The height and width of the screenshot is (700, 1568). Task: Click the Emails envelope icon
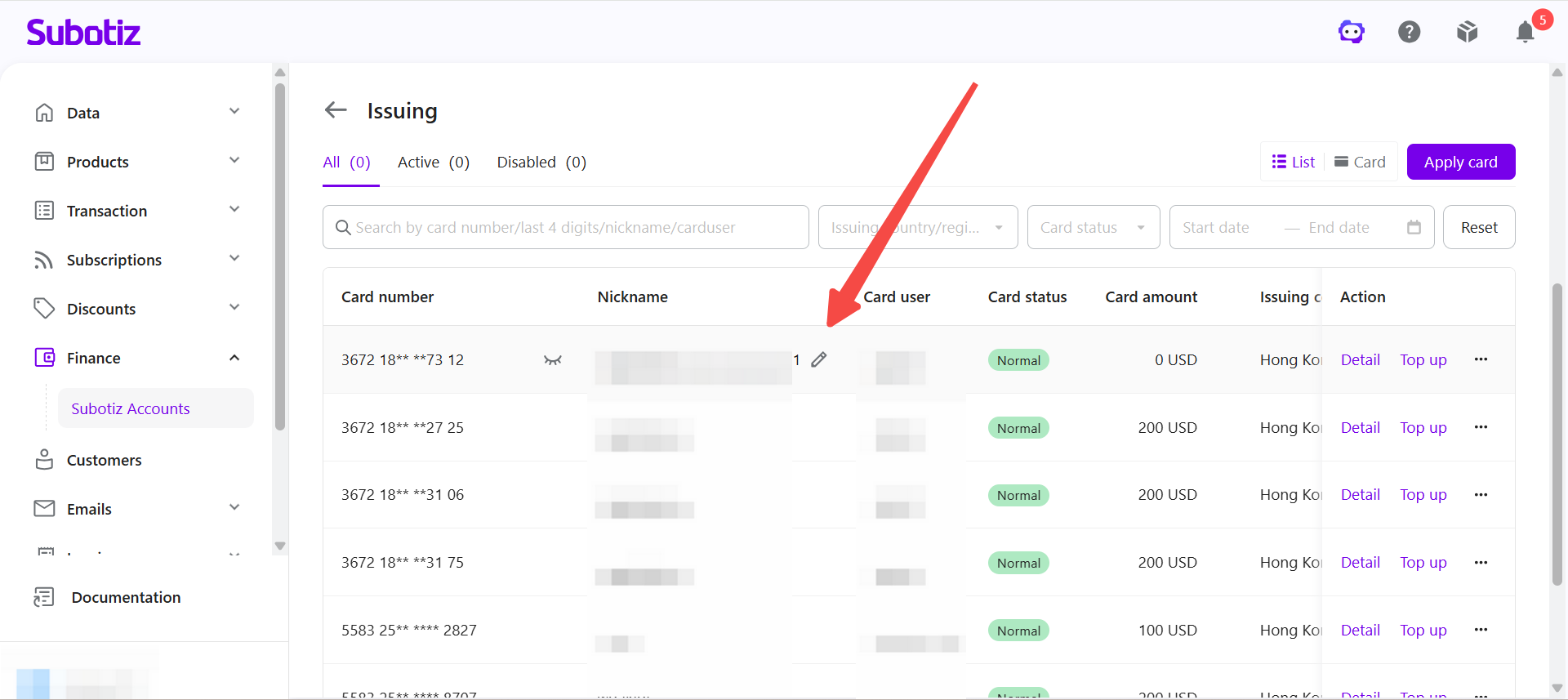[x=44, y=509]
